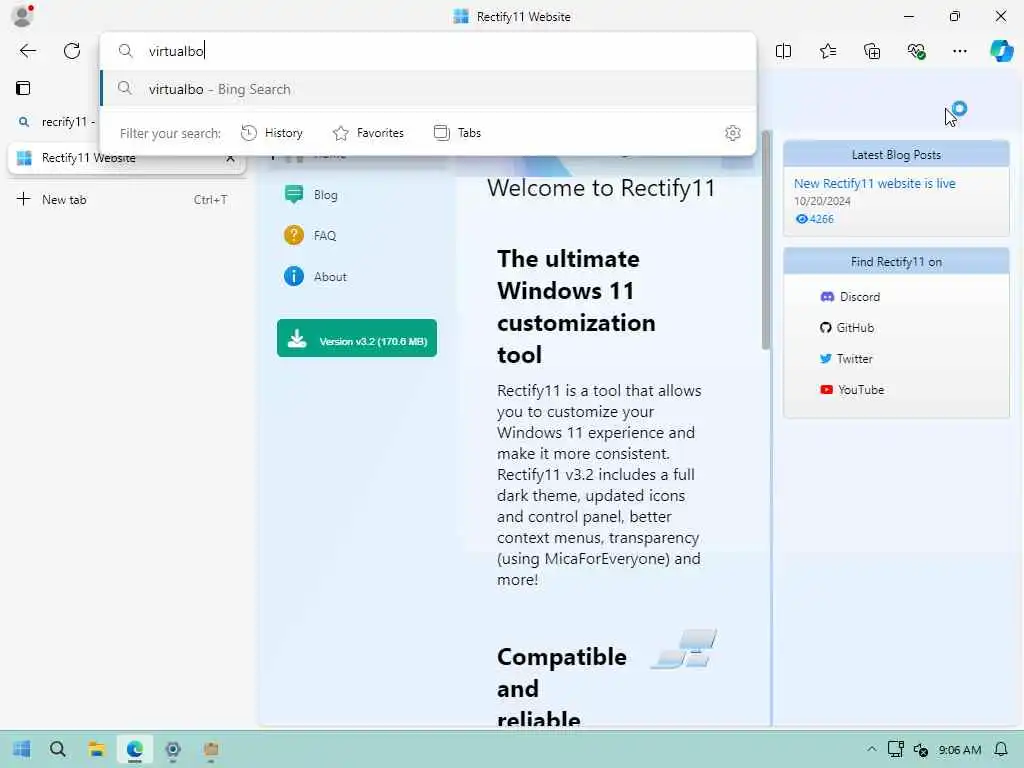Filter search by Favorites
Screen dimensions: 1024x768
point(368,133)
